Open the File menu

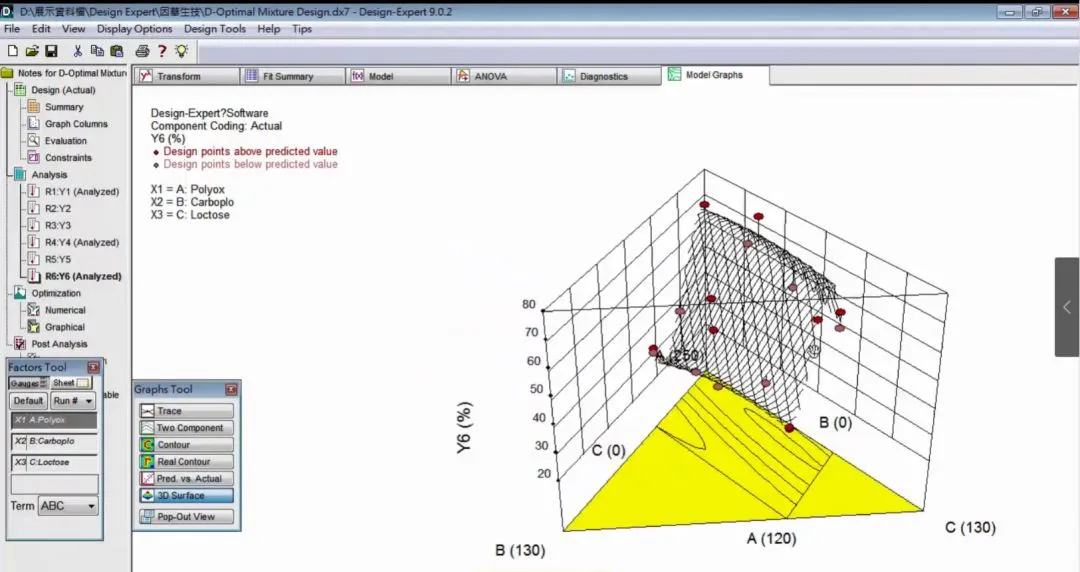(12, 29)
